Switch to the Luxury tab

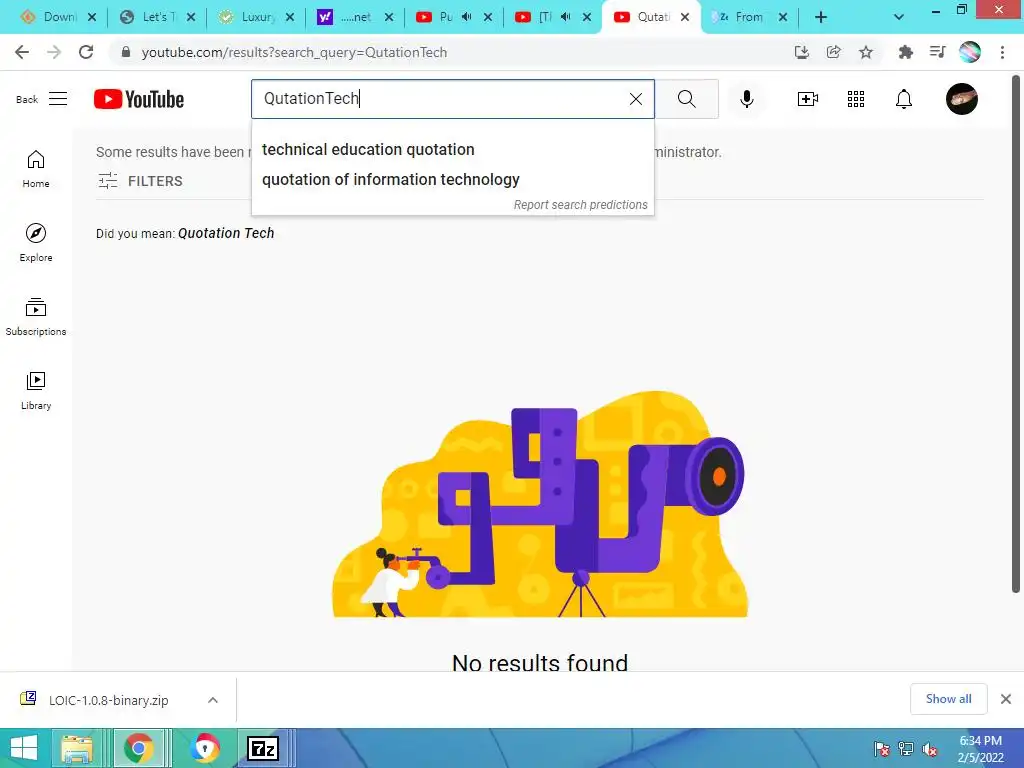point(255,17)
